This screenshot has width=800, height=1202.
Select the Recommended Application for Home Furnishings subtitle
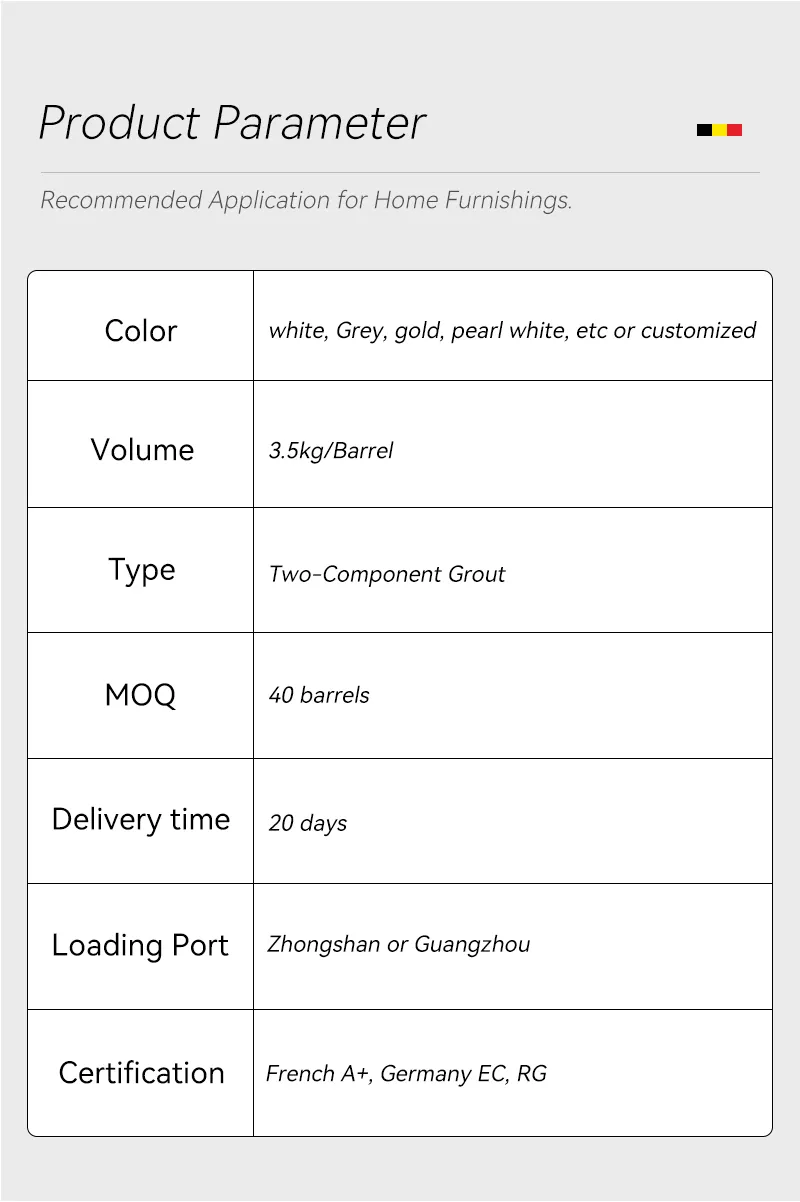(306, 200)
